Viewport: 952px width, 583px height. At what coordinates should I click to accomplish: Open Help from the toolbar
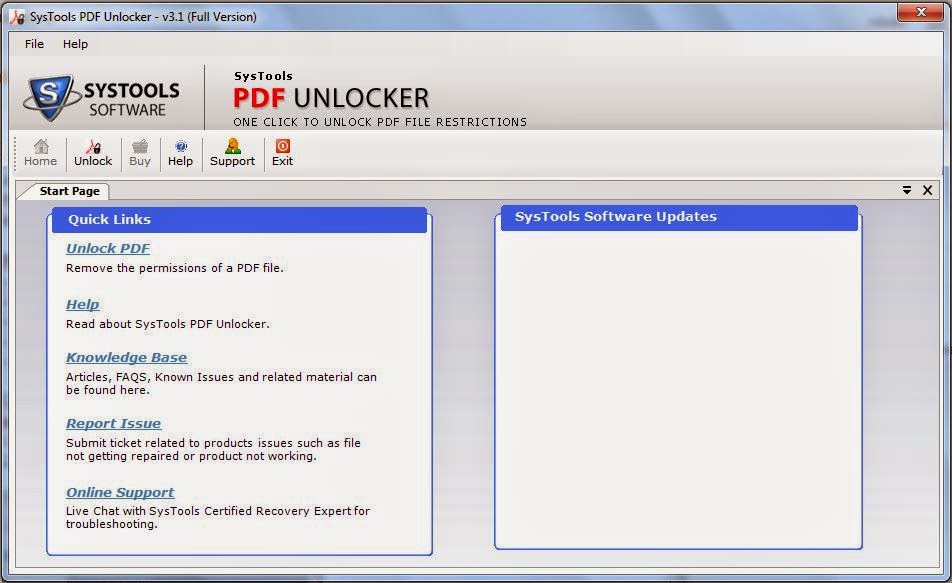(180, 153)
